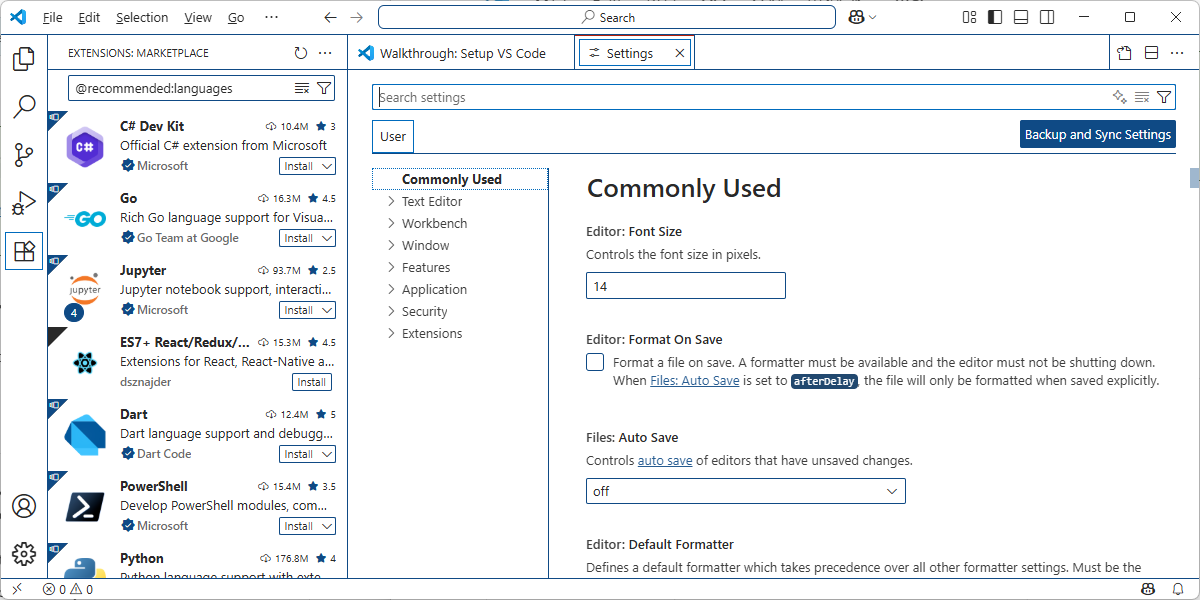Show errors and warnings in status bar
The image size is (1200, 600).
68,589
